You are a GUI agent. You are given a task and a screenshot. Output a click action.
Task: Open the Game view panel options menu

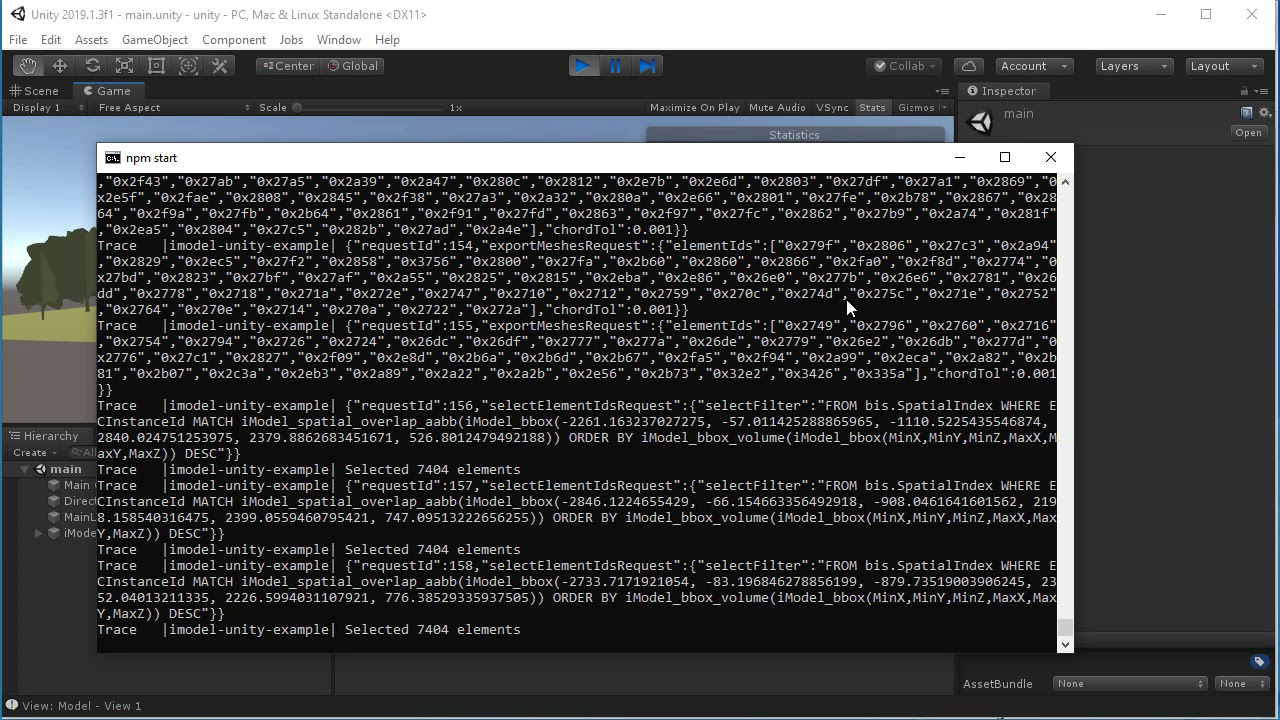(941, 91)
